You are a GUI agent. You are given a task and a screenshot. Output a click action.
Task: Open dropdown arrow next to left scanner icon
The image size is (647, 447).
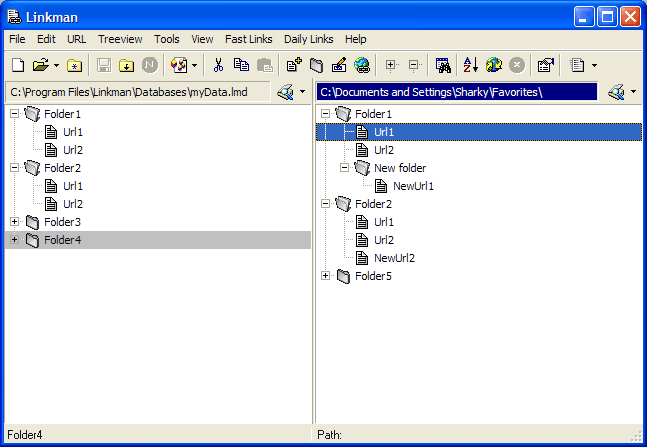(x=302, y=92)
